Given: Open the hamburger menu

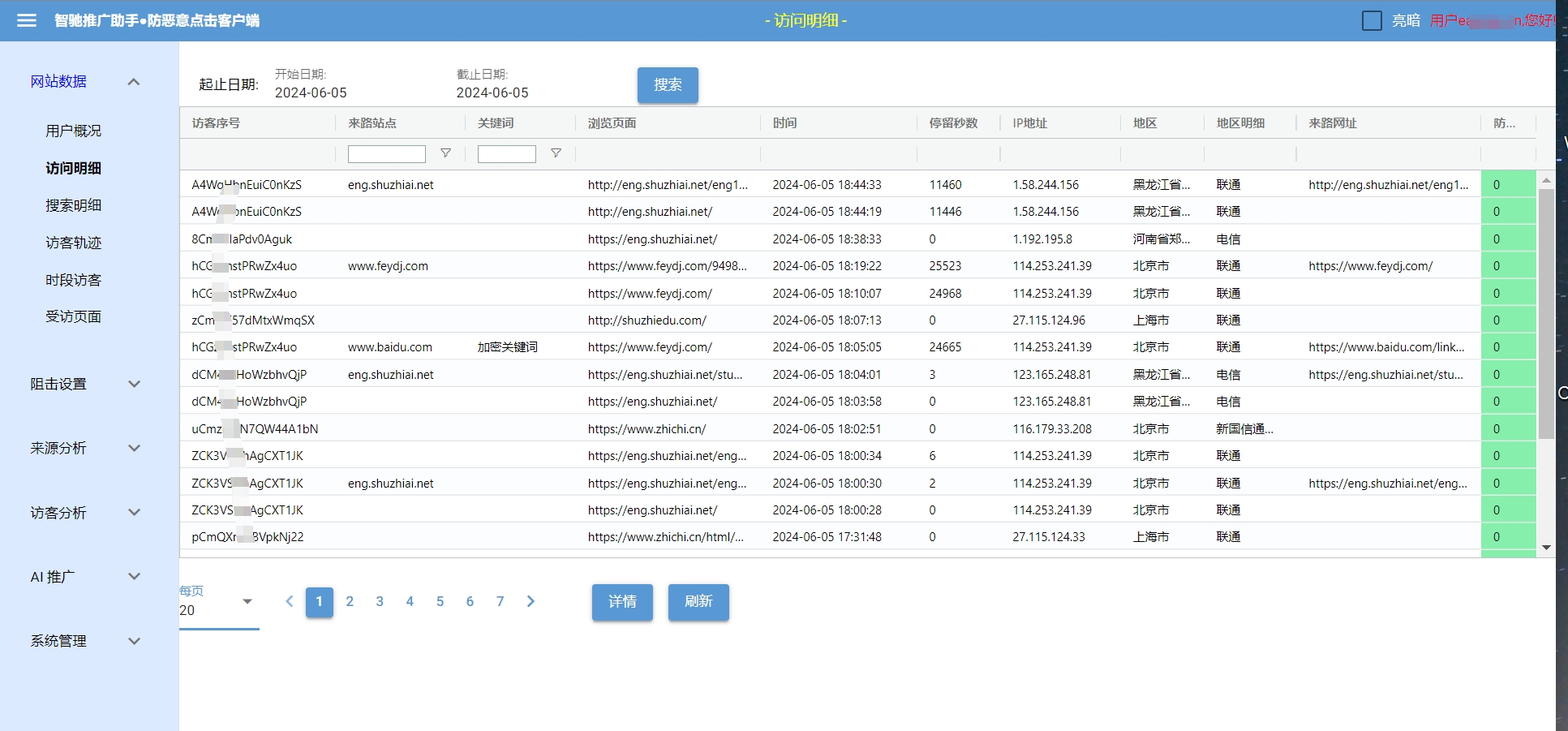Looking at the screenshot, I should tap(27, 20).
